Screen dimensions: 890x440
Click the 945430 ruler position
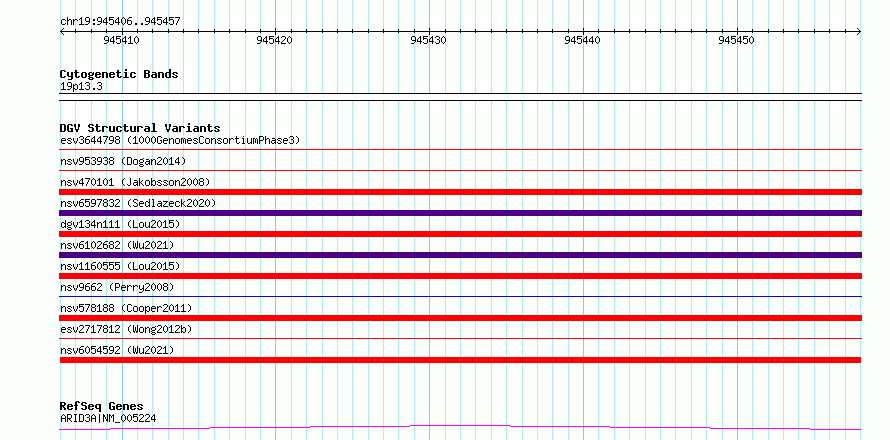coord(429,40)
